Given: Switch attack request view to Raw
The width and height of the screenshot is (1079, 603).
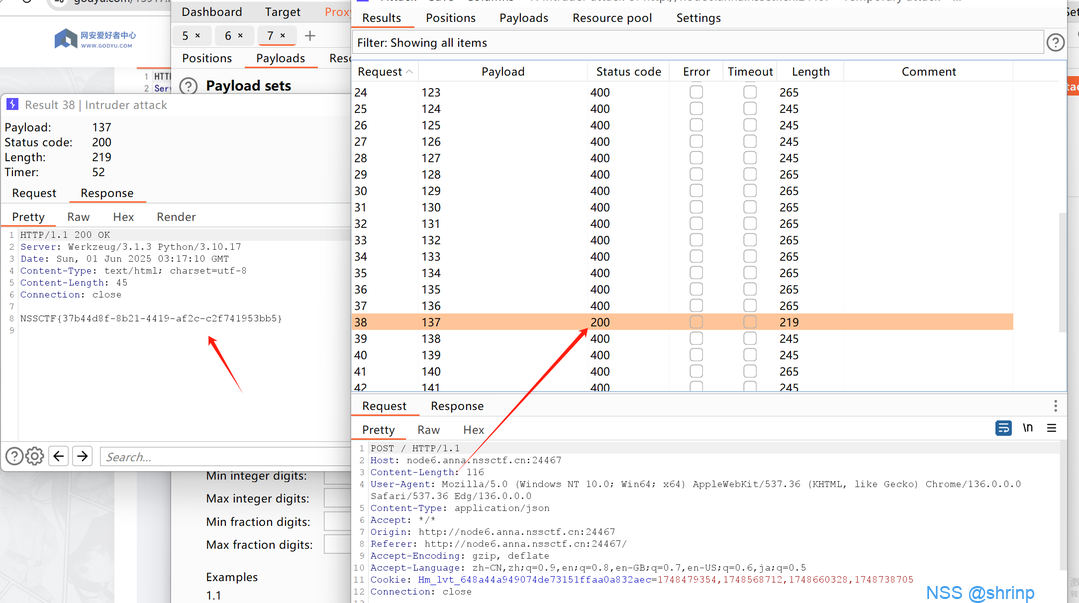Looking at the screenshot, I should click(428, 430).
